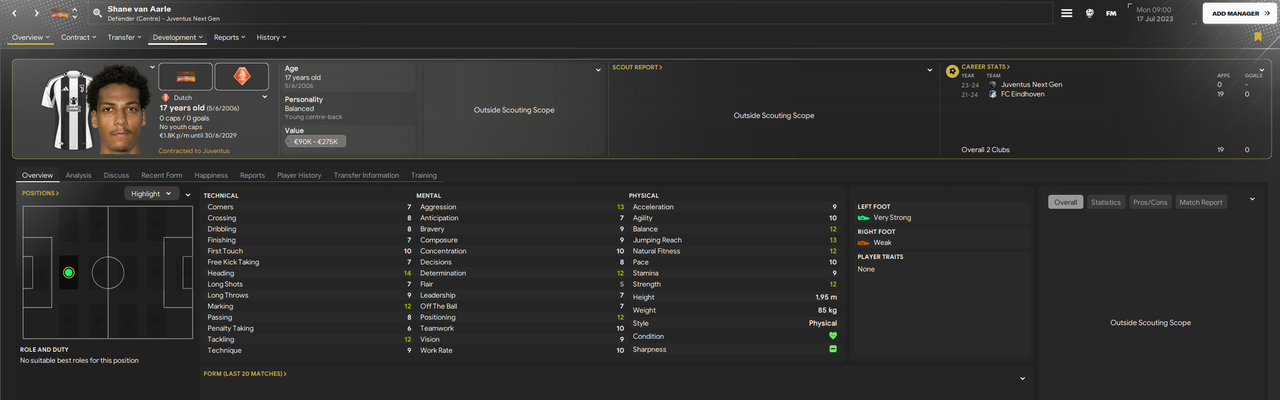Click the green Sharpness icon

(x=832, y=349)
